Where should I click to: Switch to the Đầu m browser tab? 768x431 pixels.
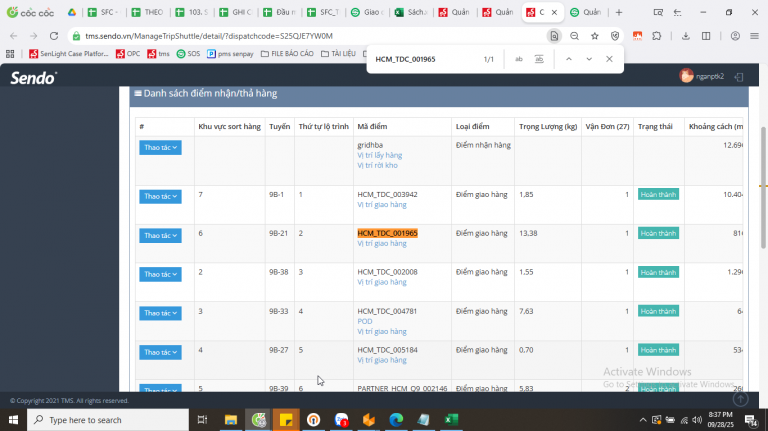(x=279, y=12)
